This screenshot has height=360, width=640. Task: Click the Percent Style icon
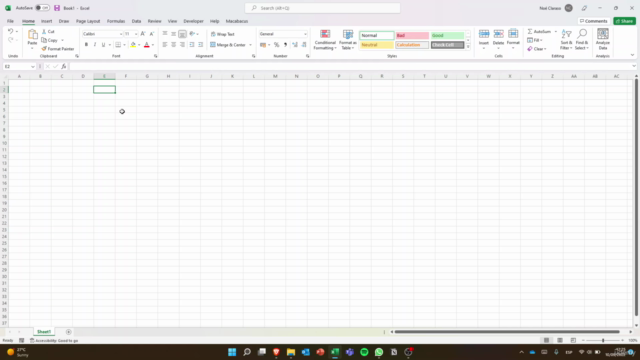(x=276, y=45)
